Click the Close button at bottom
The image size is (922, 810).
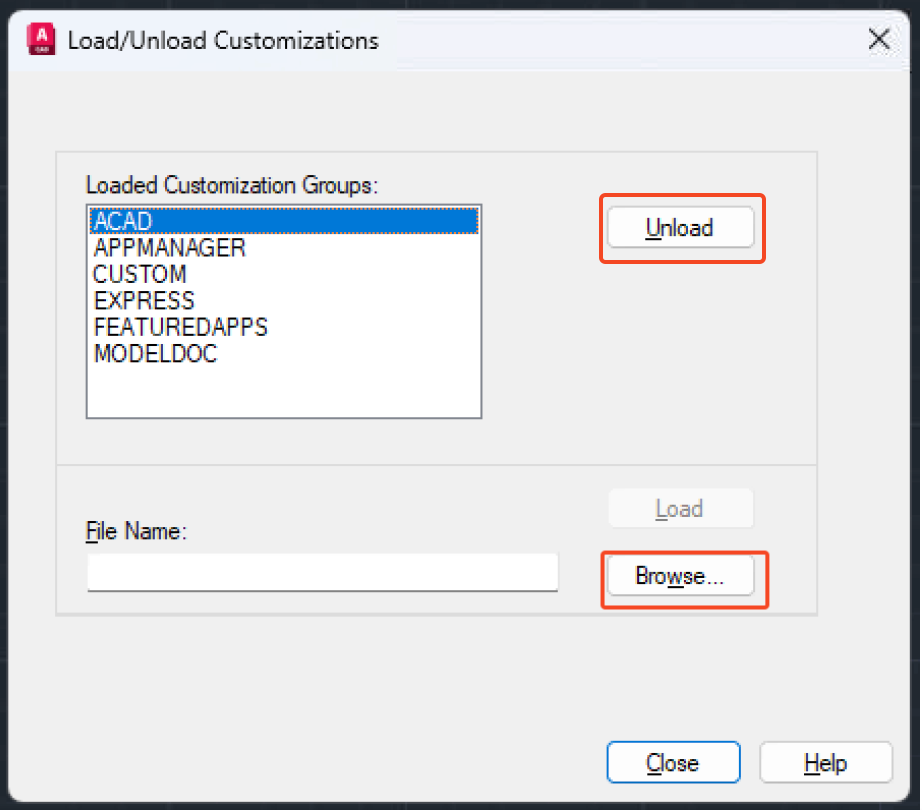pos(673,763)
